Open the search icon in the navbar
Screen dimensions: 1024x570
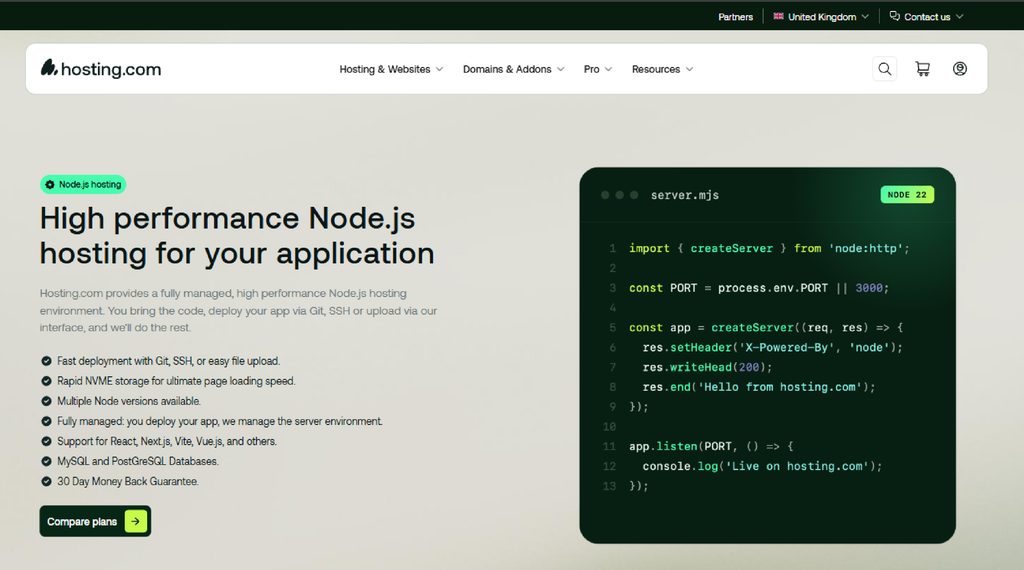pos(884,69)
